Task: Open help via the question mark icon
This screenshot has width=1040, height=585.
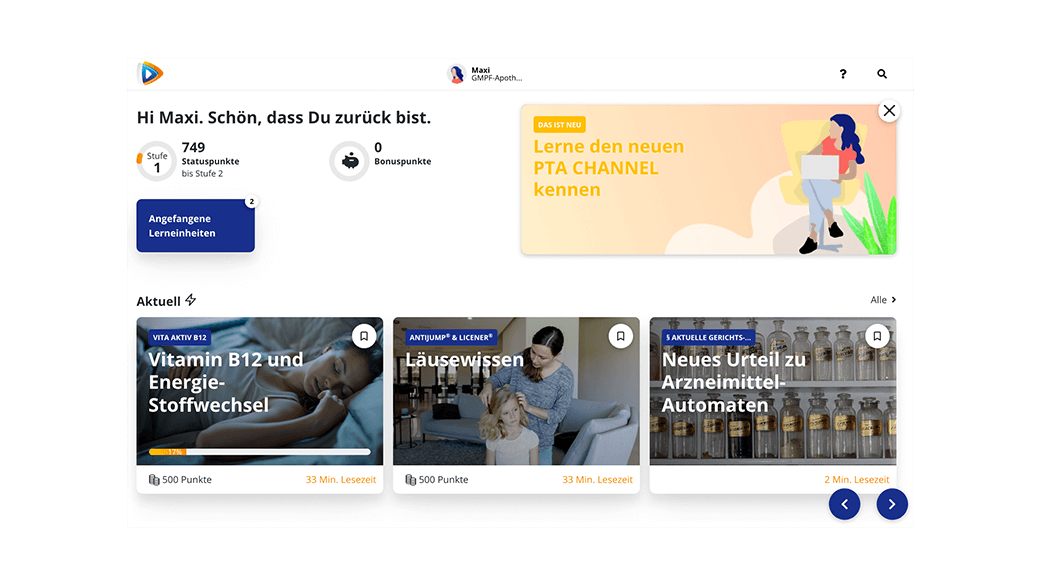Action: pos(842,74)
